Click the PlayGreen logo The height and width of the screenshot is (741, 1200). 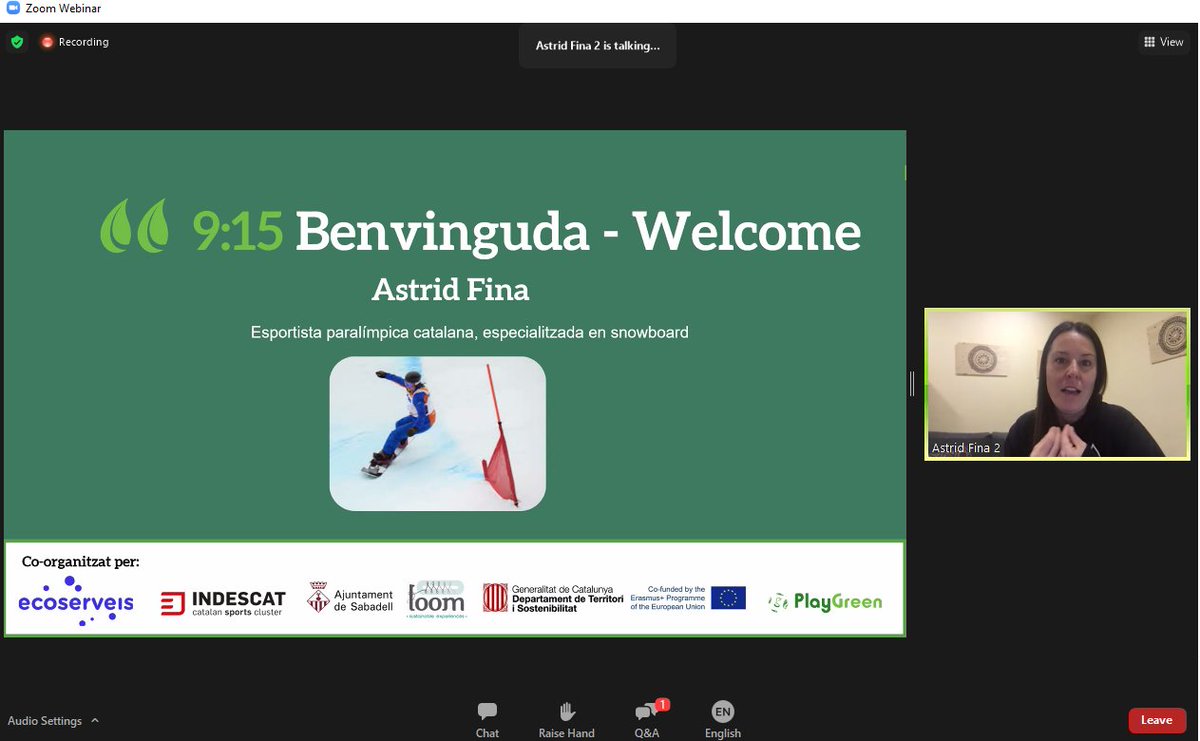pyautogui.click(x=825, y=602)
